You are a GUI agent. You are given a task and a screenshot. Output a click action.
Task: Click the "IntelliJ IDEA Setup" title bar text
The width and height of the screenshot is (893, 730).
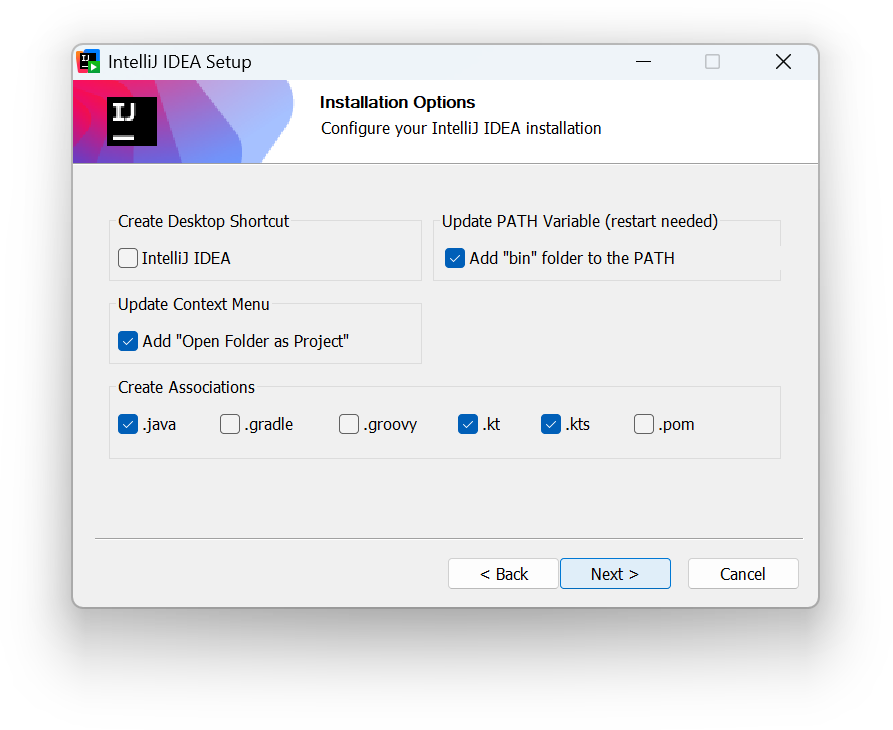pyautogui.click(x=179, y=61)
